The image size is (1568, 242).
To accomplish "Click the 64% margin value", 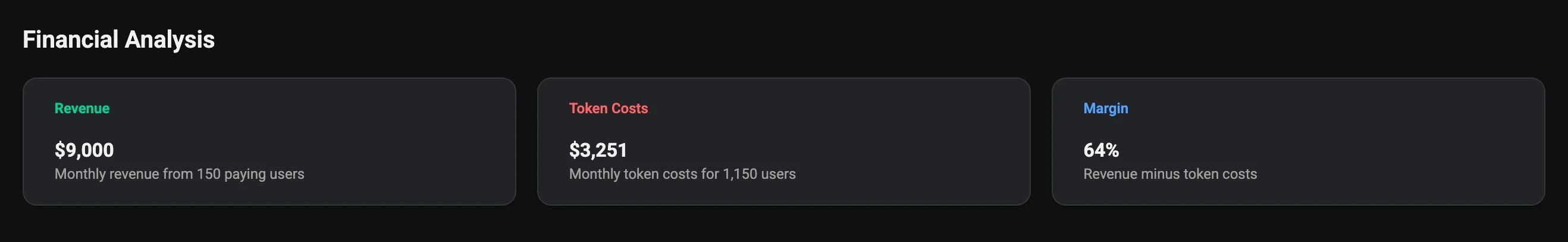I will coord(1100,150).
